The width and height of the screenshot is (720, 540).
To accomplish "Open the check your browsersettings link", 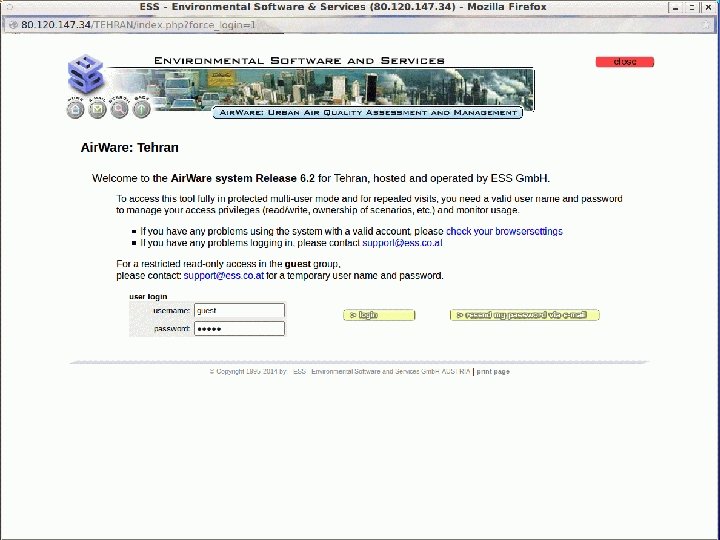I will pyautogui.click(x=504, y=231).
